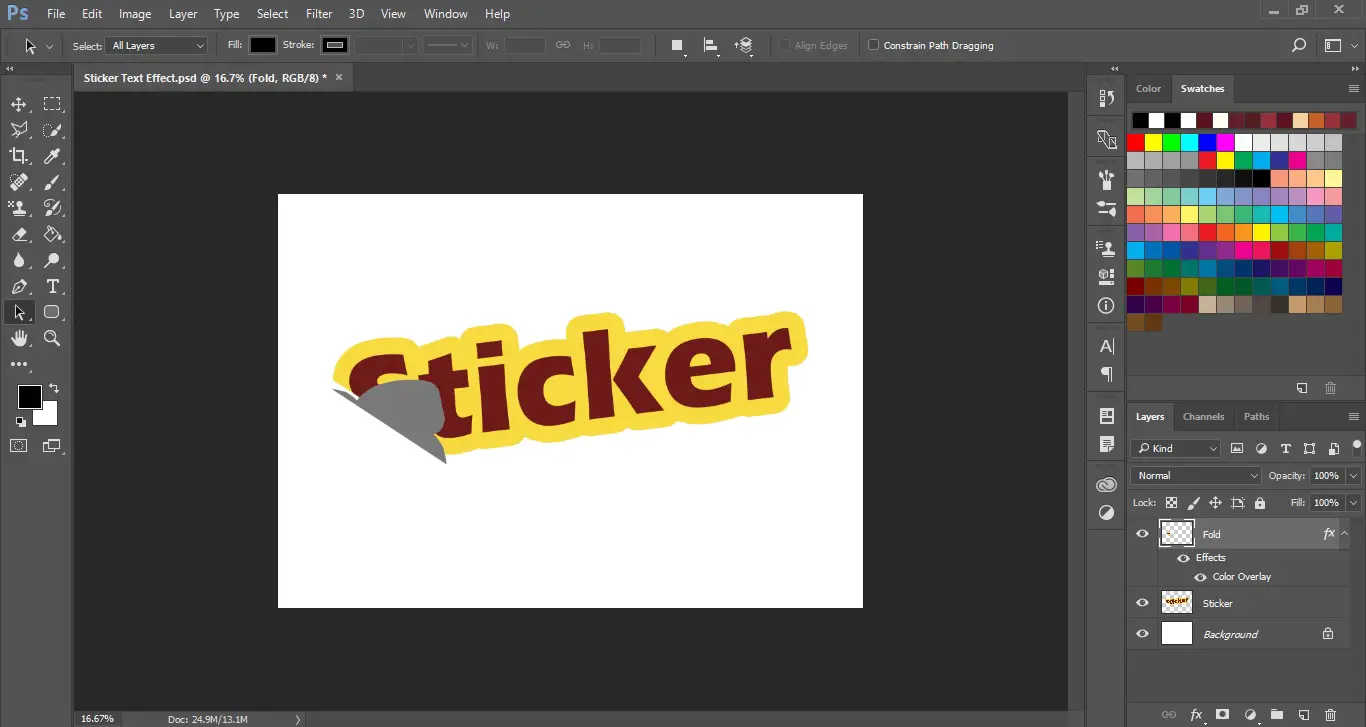The height and width of the screenshot is (727, 1366).
Task: Hide the Background layer
Action: click(x=1141, y=633)
